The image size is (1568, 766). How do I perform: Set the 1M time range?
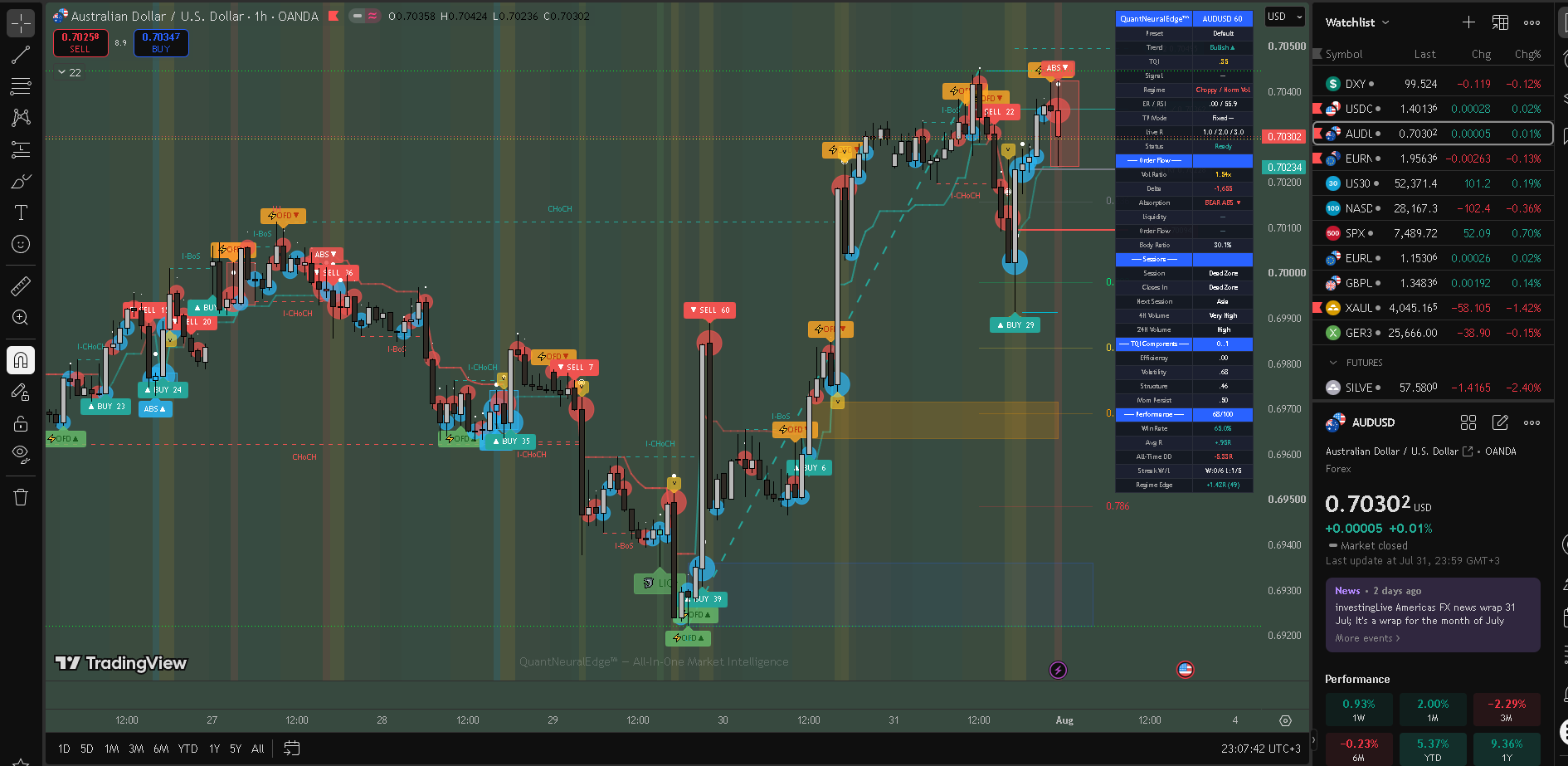click(111, 749)
